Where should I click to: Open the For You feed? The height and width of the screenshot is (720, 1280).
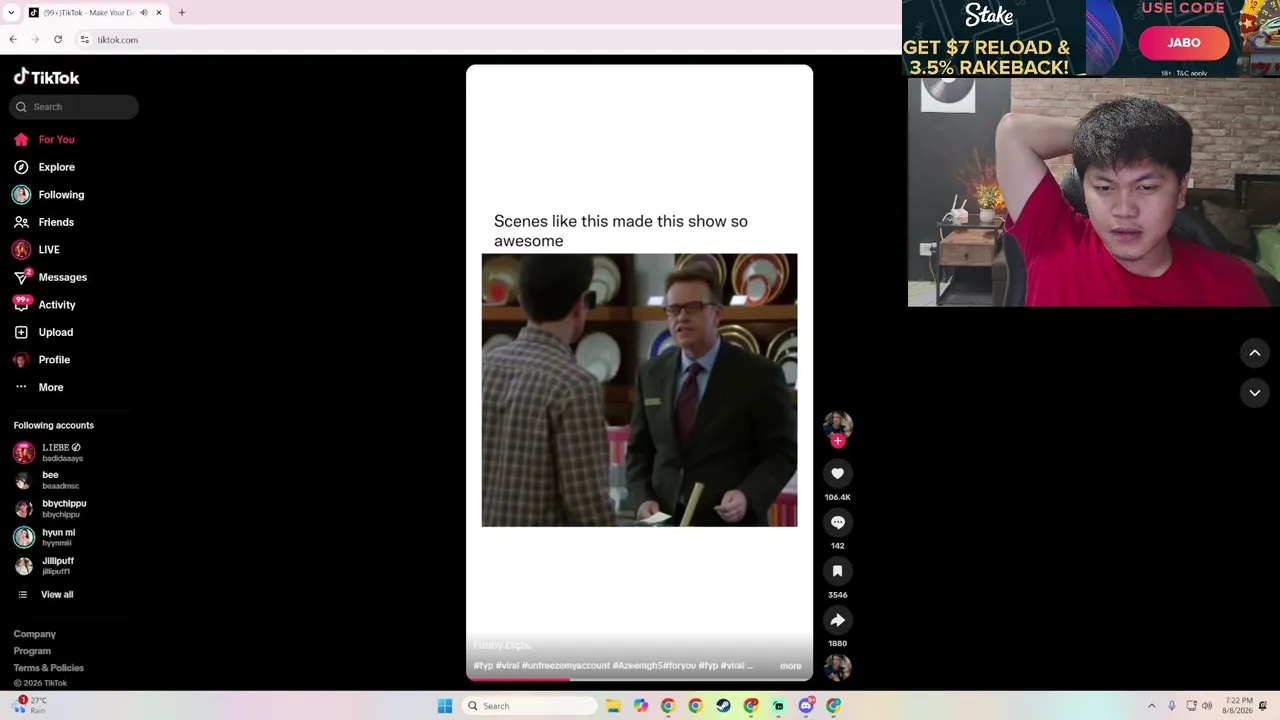[x=45, y=140]
